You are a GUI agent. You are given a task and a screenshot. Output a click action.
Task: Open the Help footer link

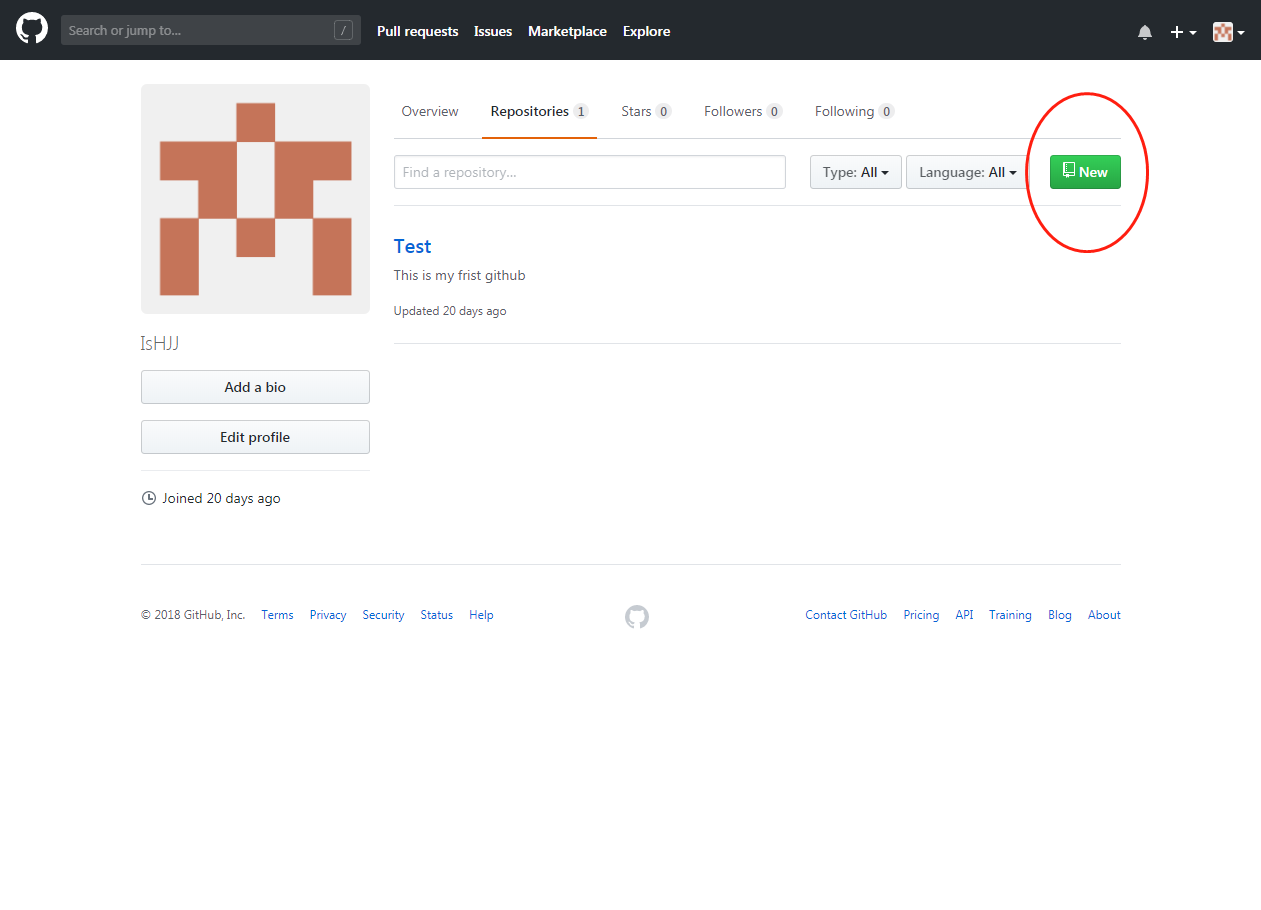click(x=481, y=615)
